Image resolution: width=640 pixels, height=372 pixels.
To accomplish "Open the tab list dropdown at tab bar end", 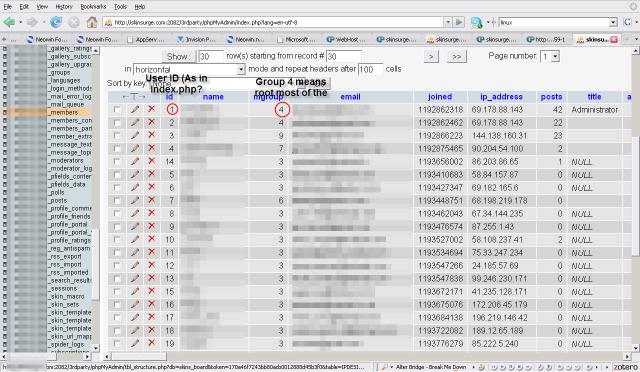I will click(636, 39).
